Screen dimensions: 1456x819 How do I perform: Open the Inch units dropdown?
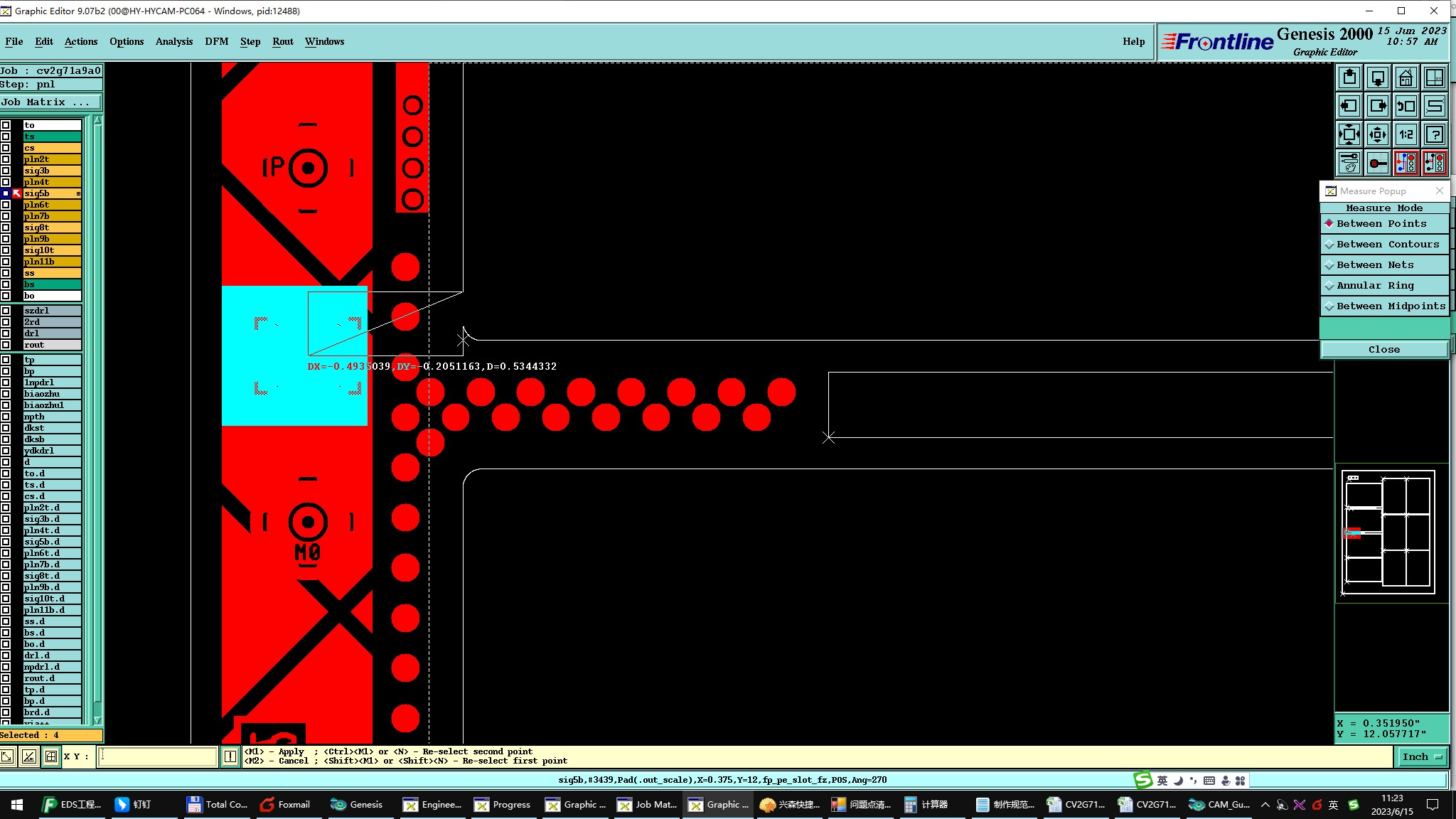point(1421,756)
